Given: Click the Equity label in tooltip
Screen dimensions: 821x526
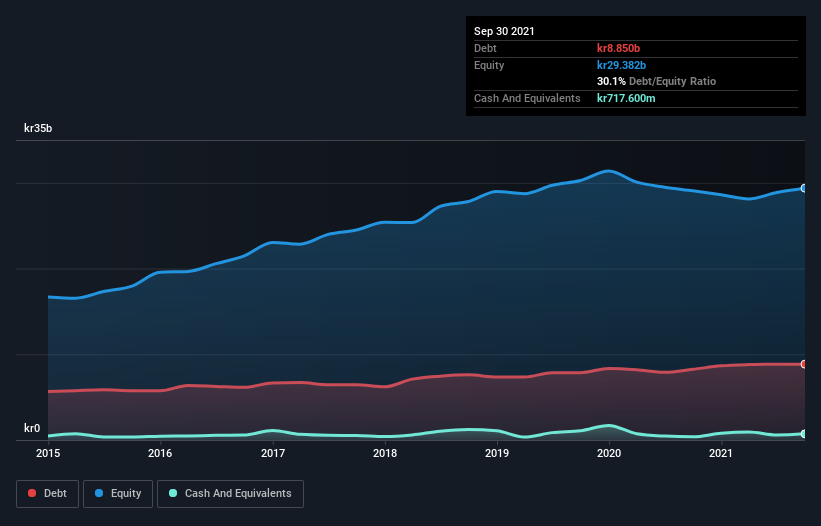Looking at the screenshot, I should pos(489,65).
